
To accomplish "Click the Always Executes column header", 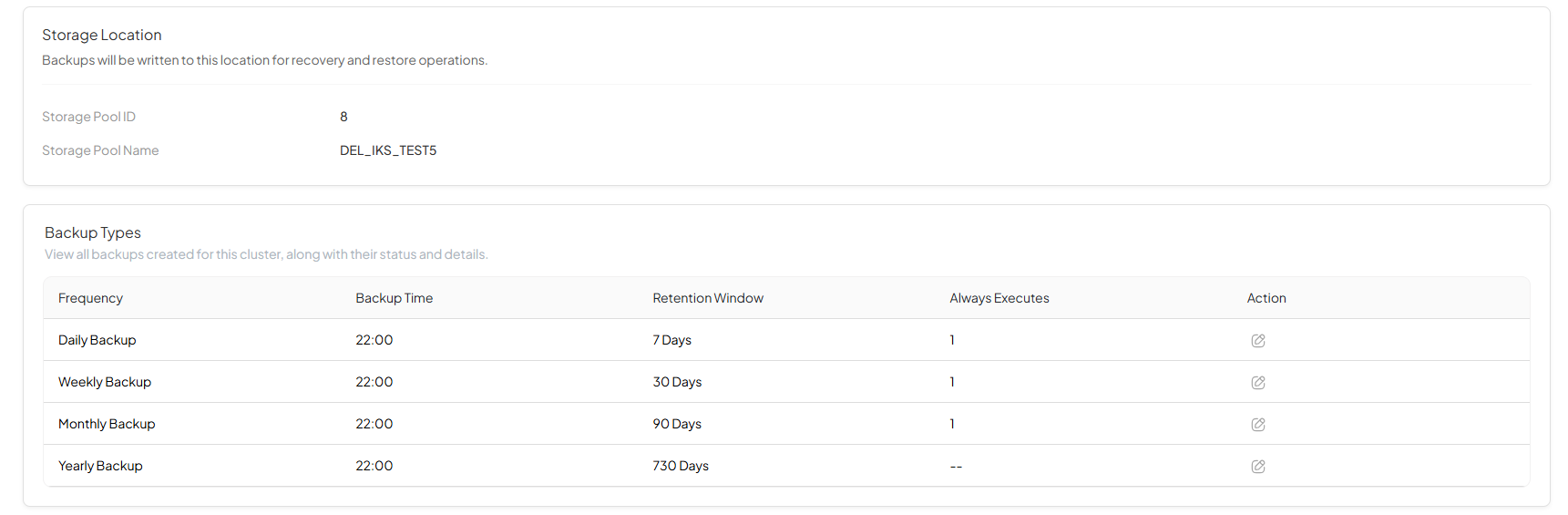I will click(x=999, y=298).
